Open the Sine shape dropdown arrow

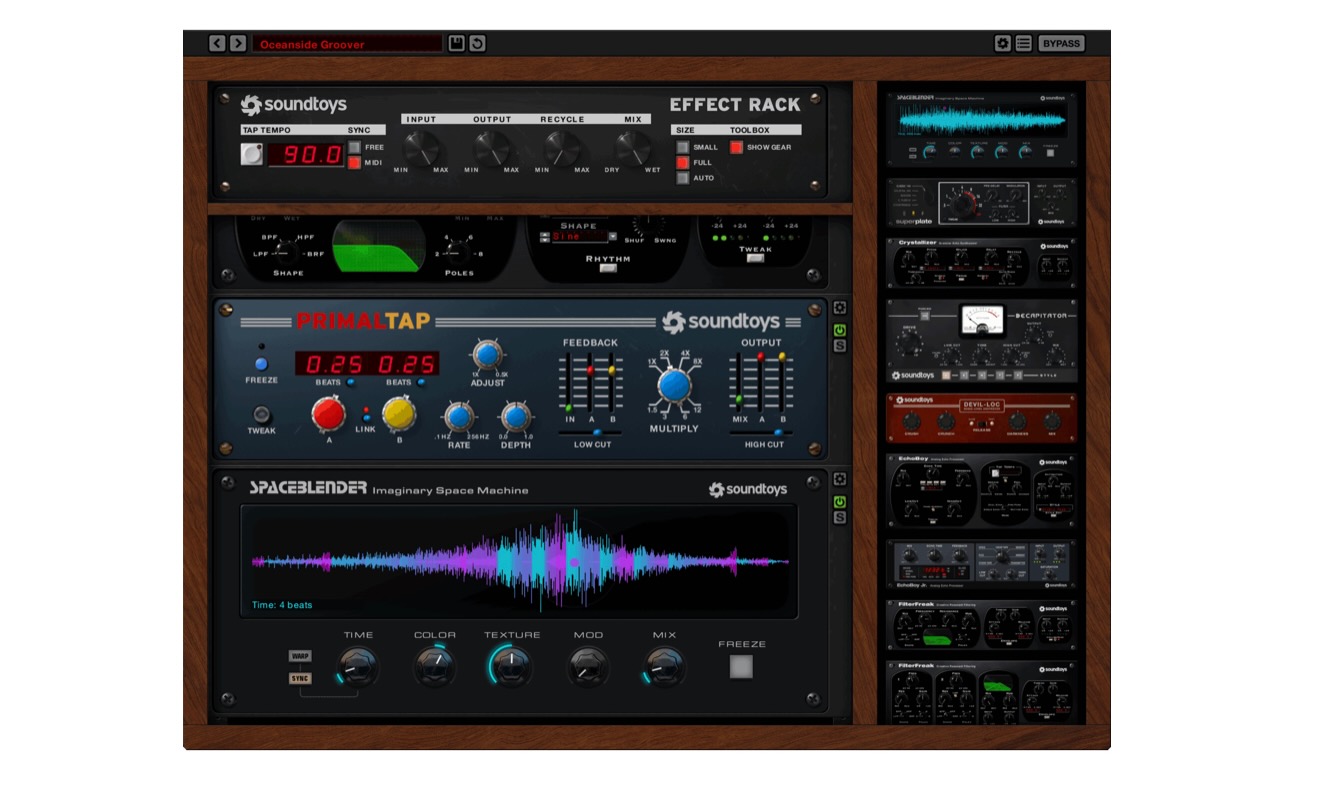(613, 237)
